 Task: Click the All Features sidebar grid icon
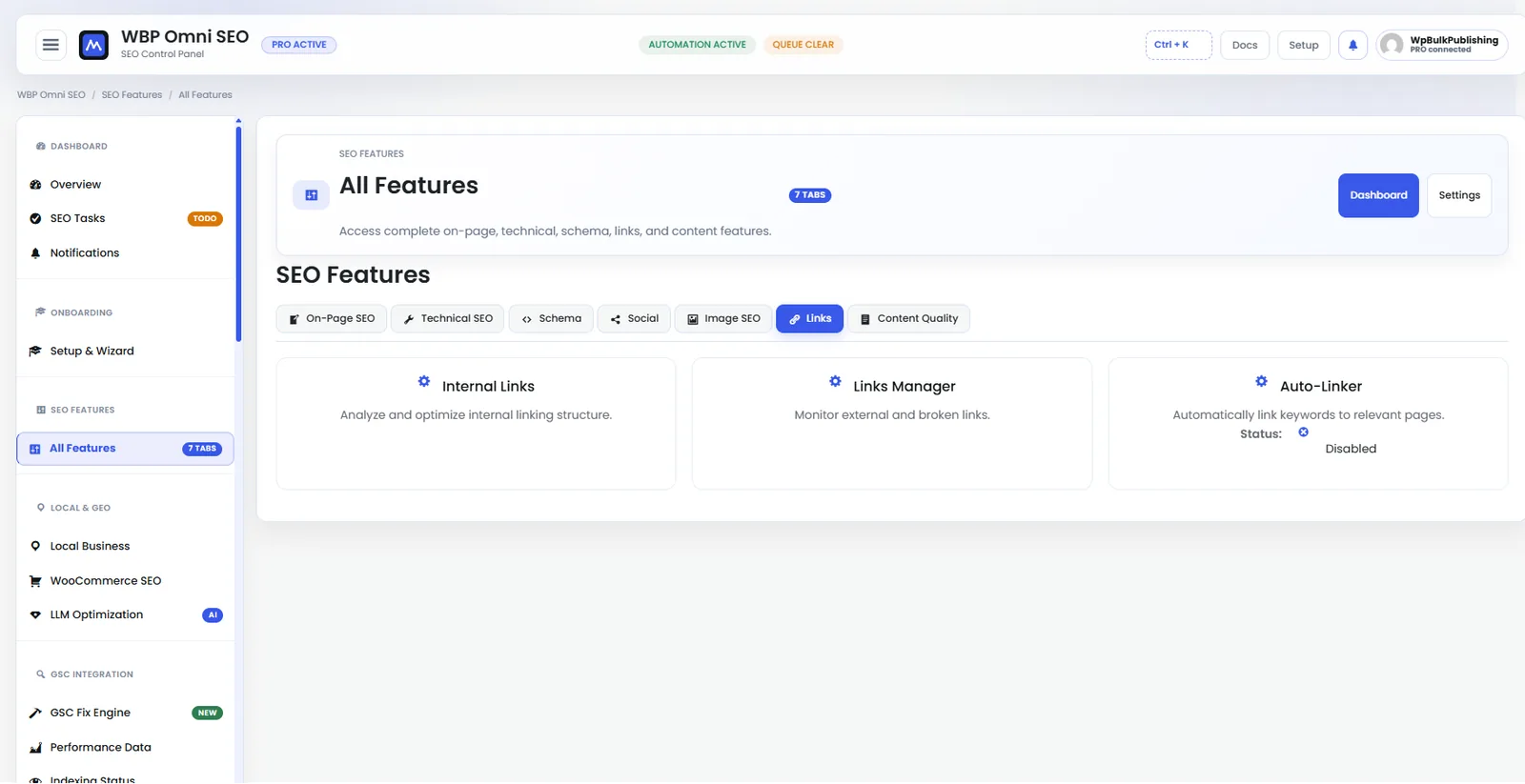click(x=34, y=449)
